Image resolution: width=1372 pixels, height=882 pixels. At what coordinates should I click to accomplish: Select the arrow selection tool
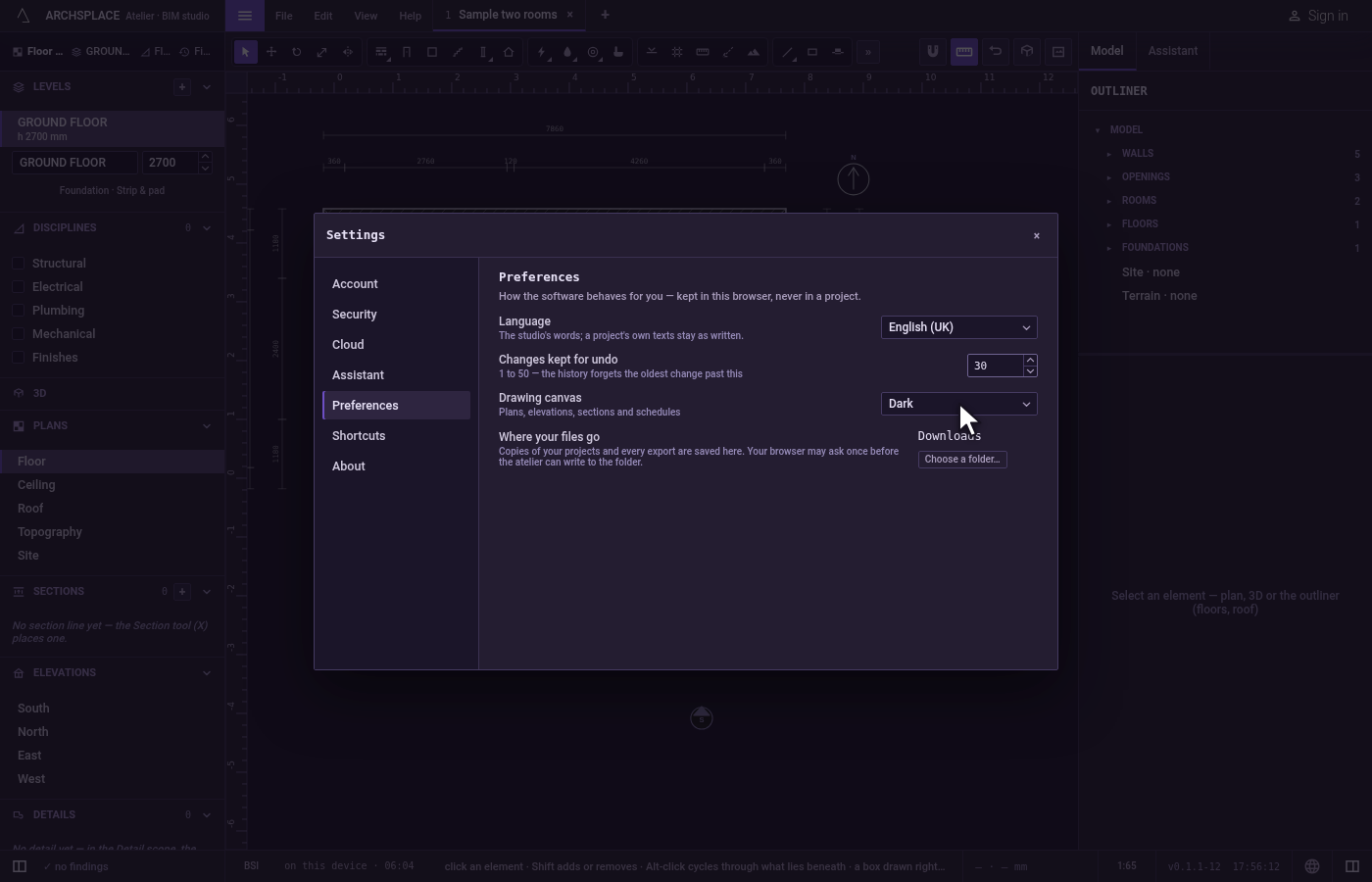pos(245,52)
